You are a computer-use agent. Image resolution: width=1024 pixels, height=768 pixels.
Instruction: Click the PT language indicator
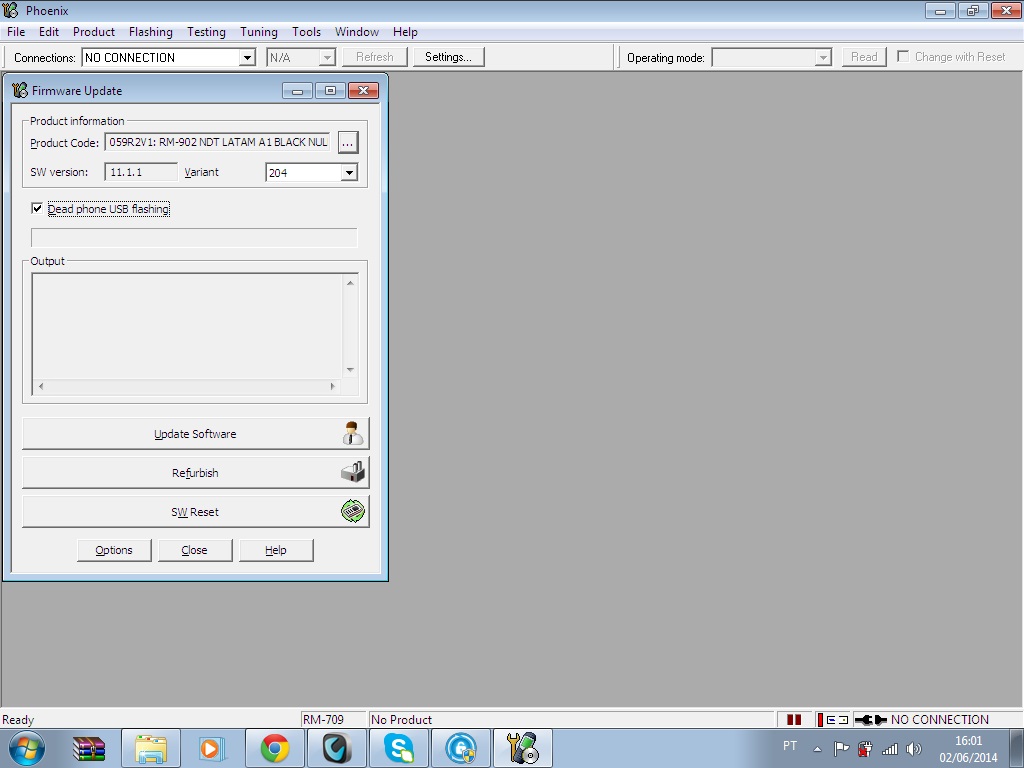(790, 746)
